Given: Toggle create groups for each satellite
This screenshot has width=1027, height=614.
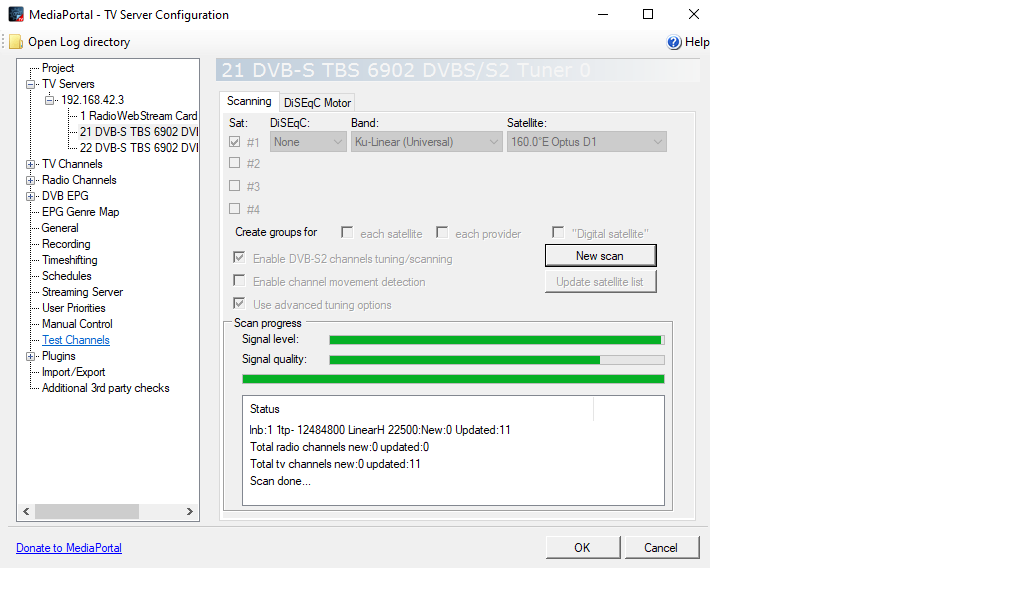Looking at the screenshot, I should tap(347, 233).
